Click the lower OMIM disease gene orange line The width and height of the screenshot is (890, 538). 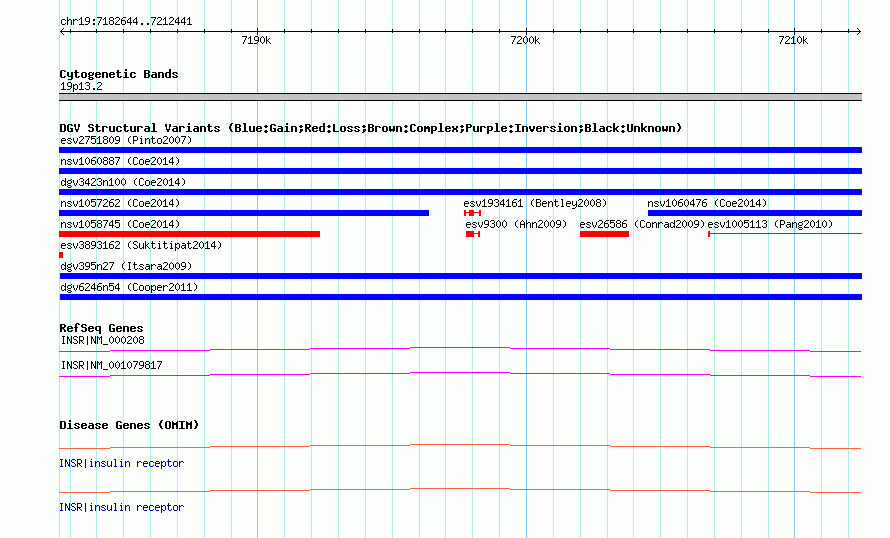(460, 490)
